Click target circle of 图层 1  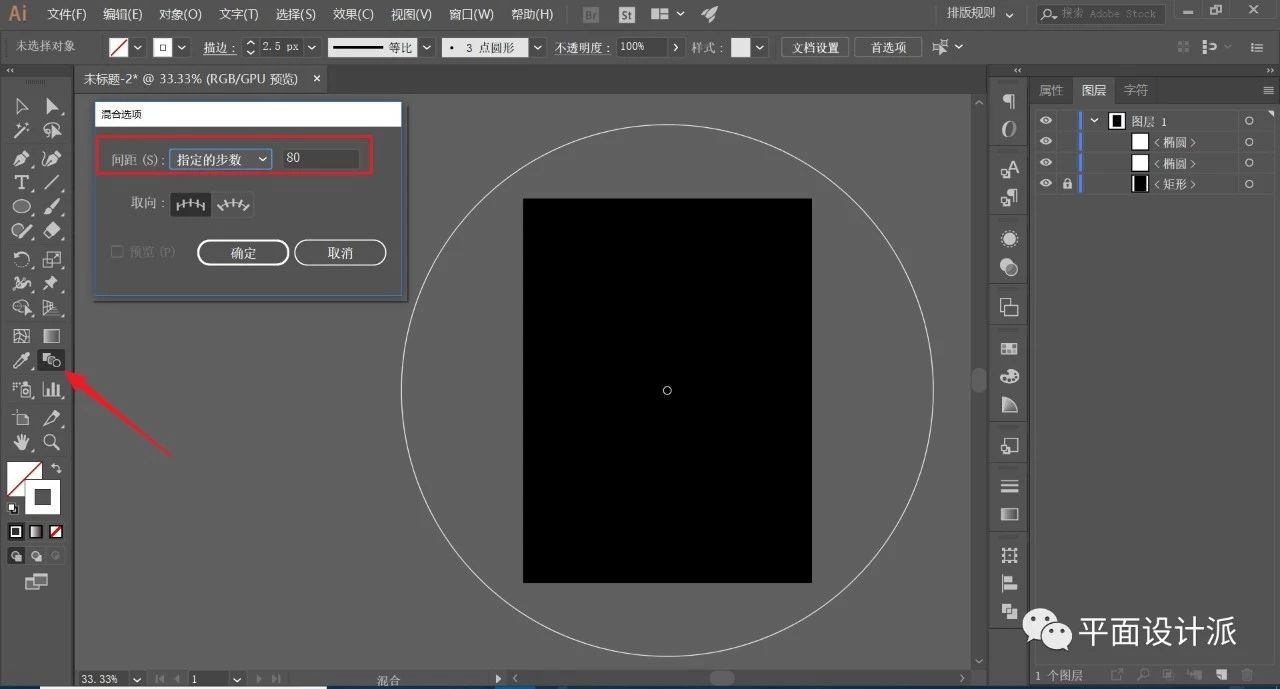pos(1248,121)
